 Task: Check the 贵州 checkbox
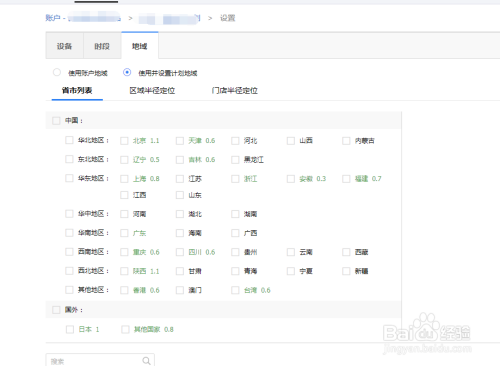coord(235,252)
